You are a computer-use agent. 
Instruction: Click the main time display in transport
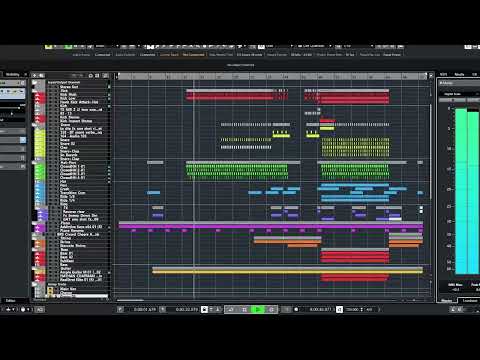click(320, 309)
